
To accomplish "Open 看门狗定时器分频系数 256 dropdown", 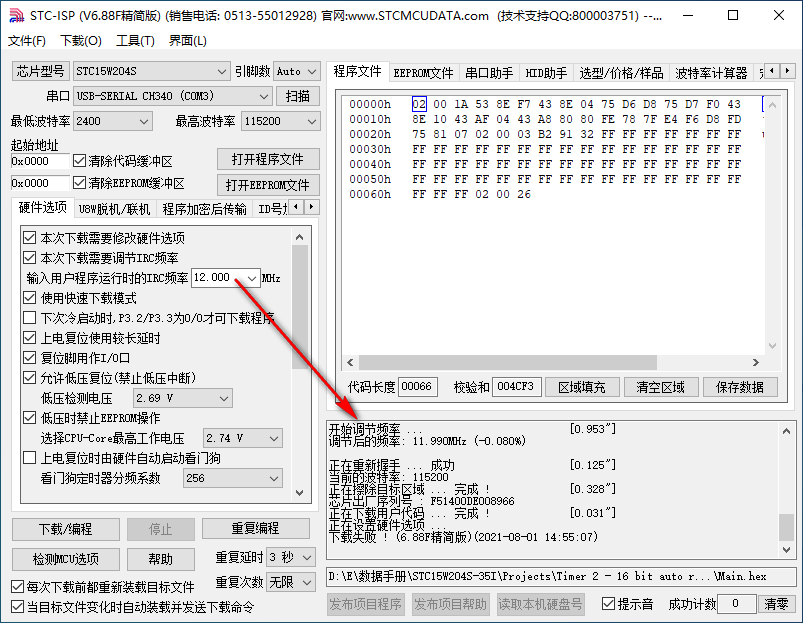I will 233,478.
